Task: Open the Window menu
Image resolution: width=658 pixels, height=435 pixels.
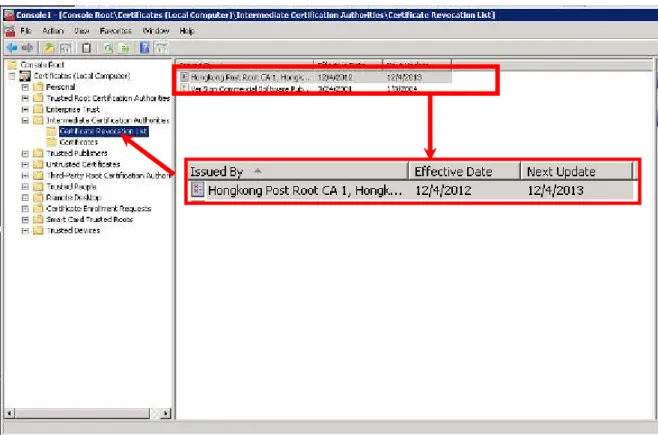Action: click(156, 31)
